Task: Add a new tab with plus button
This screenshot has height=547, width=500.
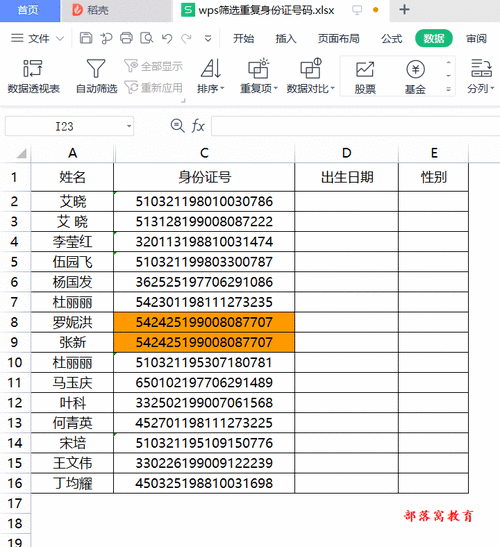Action: (404, 10)
